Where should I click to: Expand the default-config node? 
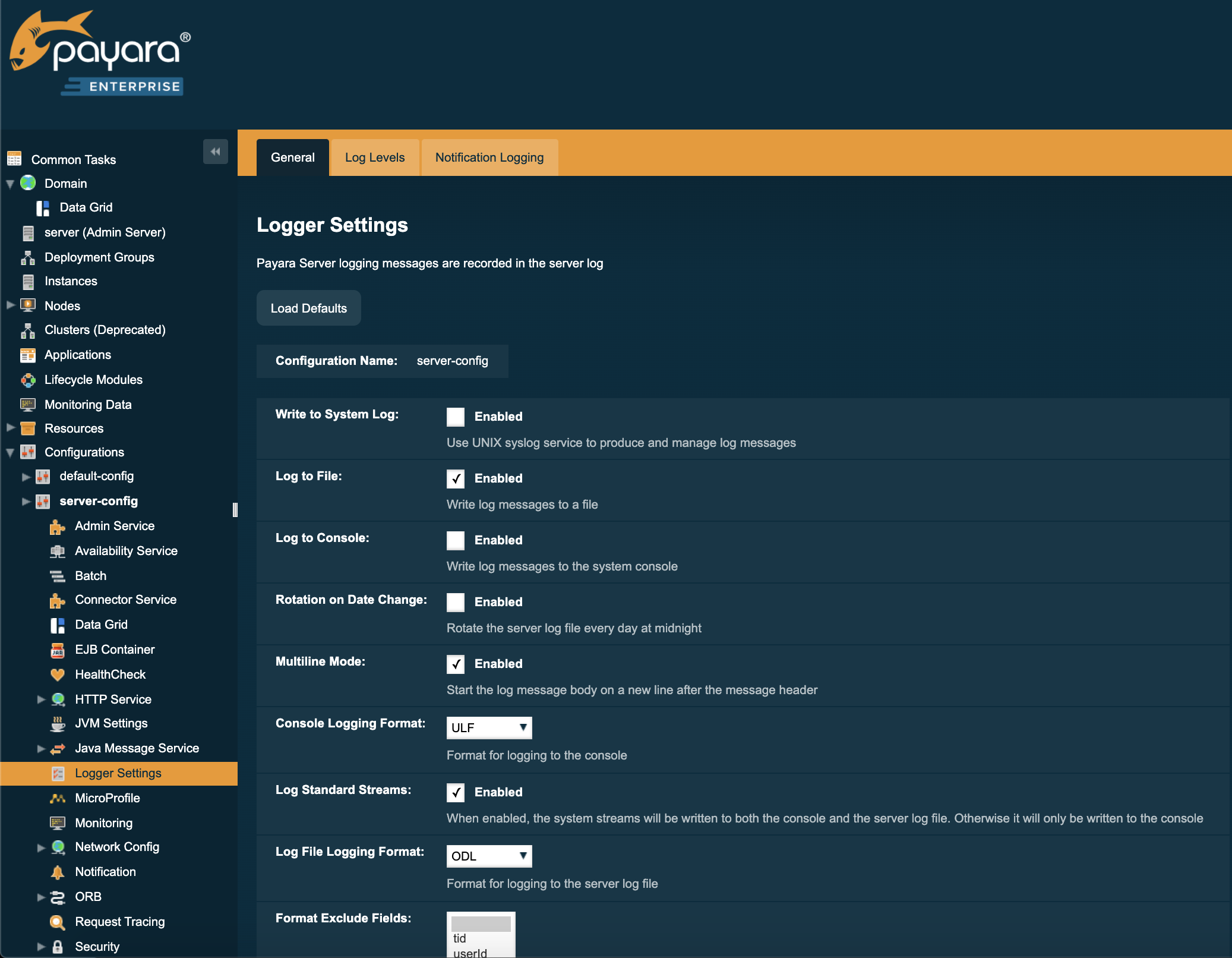coord(26,477)
